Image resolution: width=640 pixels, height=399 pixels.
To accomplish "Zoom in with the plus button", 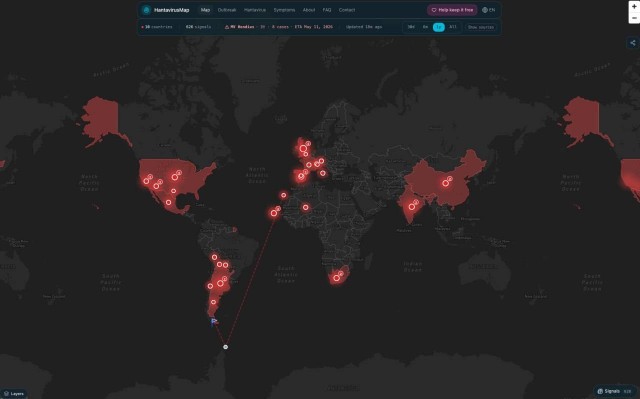I will coord(634,7).
